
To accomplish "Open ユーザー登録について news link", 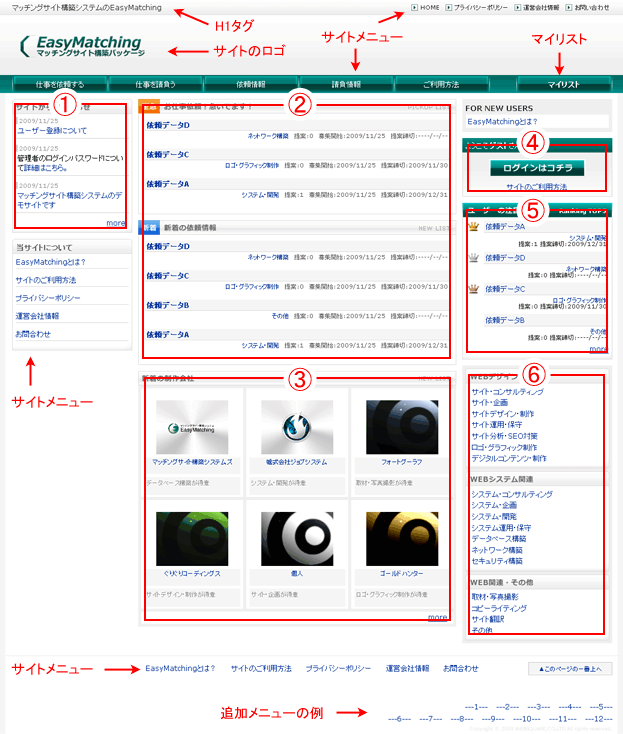I will click(50, 131).
